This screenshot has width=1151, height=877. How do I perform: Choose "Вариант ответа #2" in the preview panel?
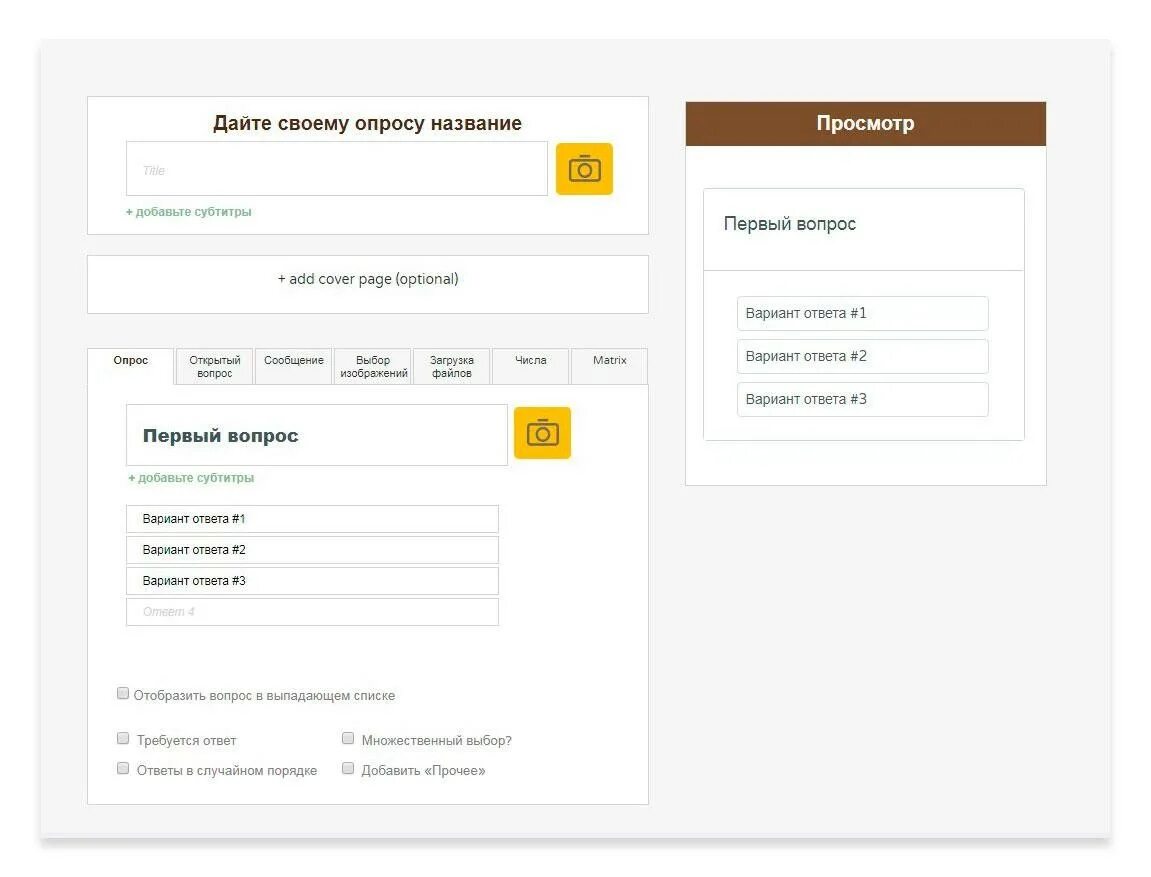coord(863,356)
